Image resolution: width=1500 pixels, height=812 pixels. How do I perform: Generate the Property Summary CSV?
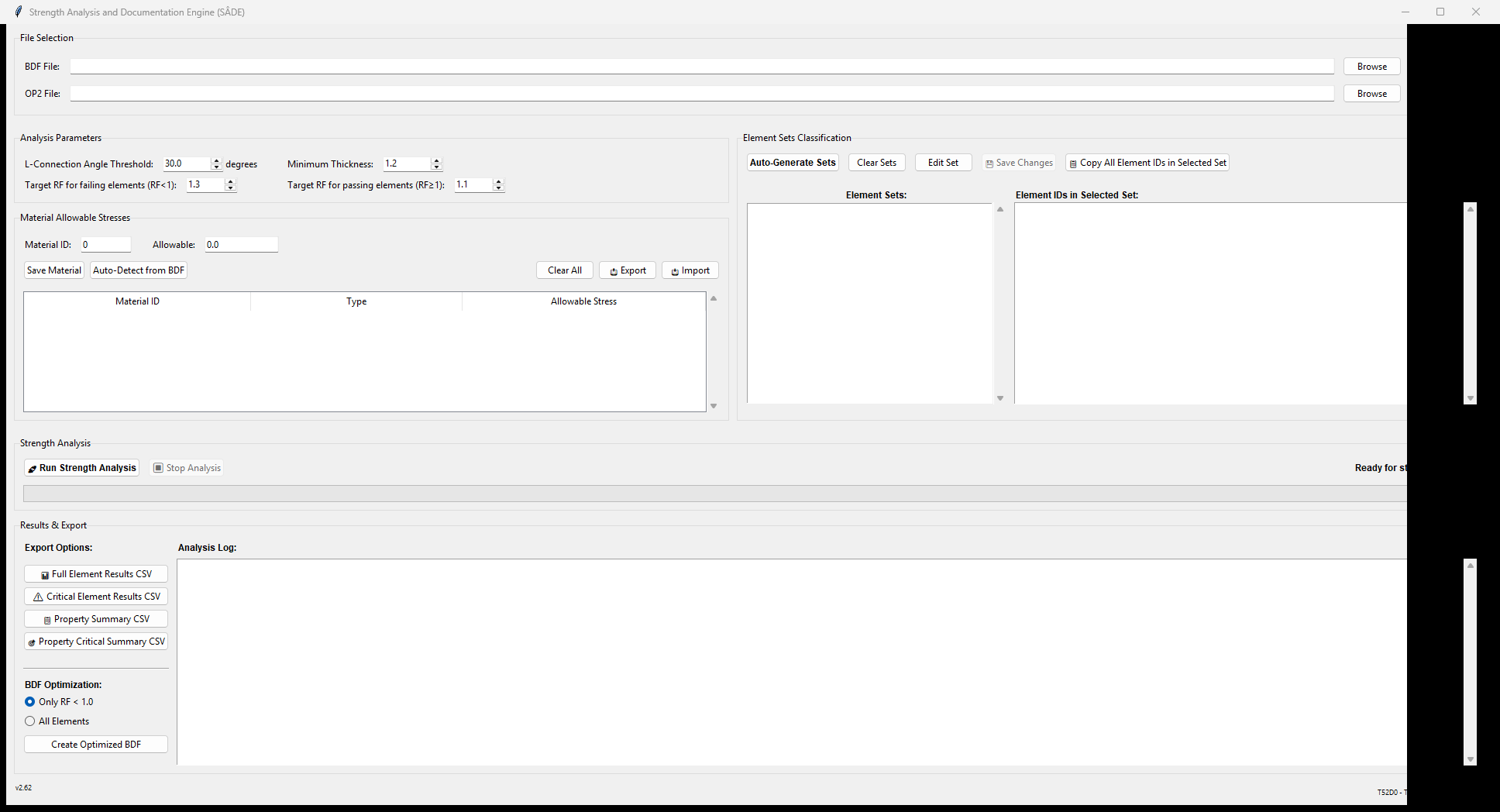click(x=95, y=618)
